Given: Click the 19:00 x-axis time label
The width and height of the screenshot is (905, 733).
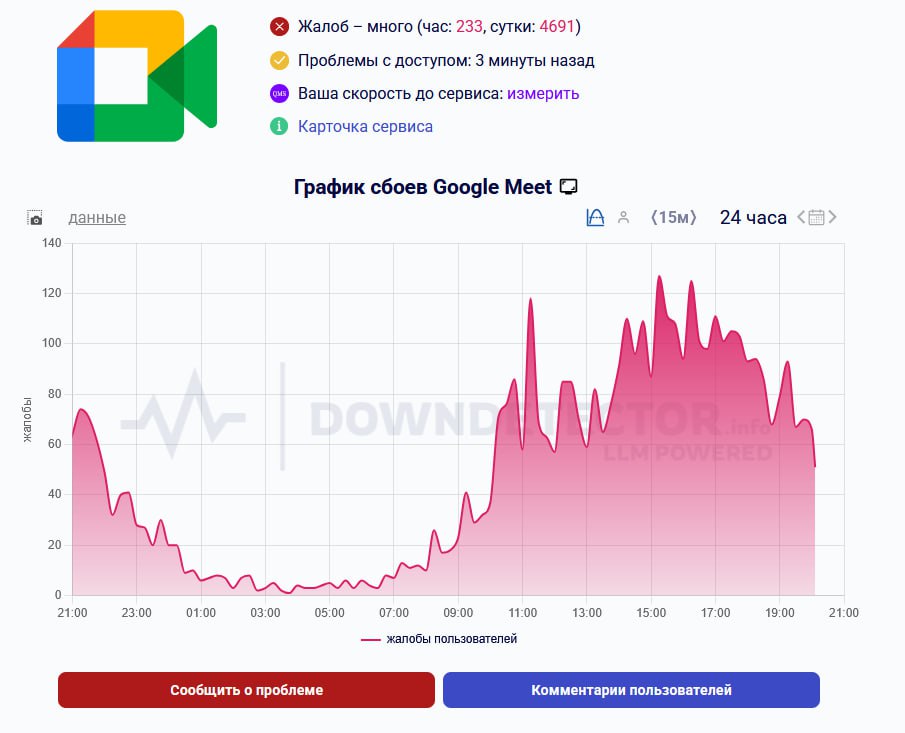Looking at the screenshot, I should coord(780,613).
